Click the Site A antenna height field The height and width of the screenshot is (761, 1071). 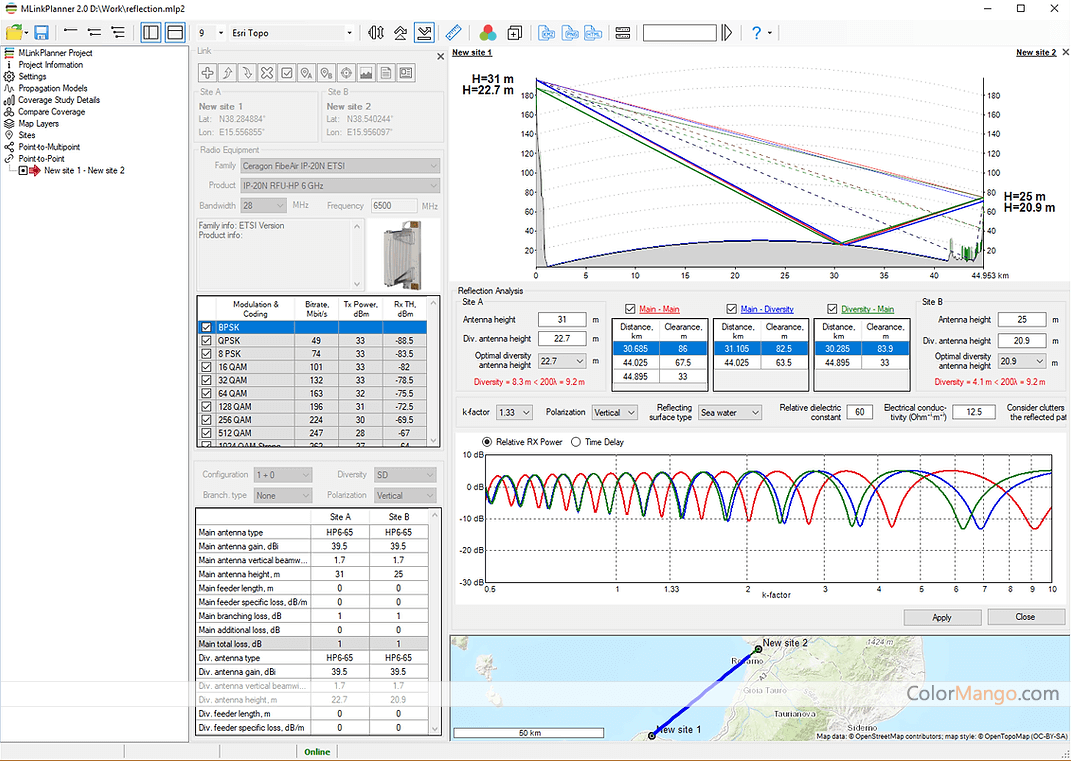[561, 320]
